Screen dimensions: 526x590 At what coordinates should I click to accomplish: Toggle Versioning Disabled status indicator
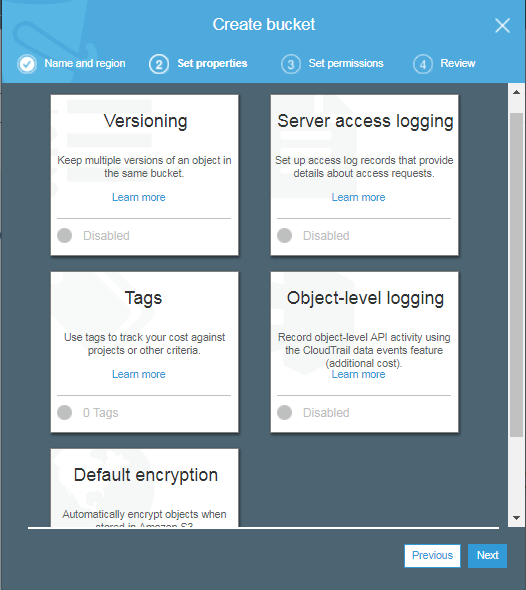point(64,236)
